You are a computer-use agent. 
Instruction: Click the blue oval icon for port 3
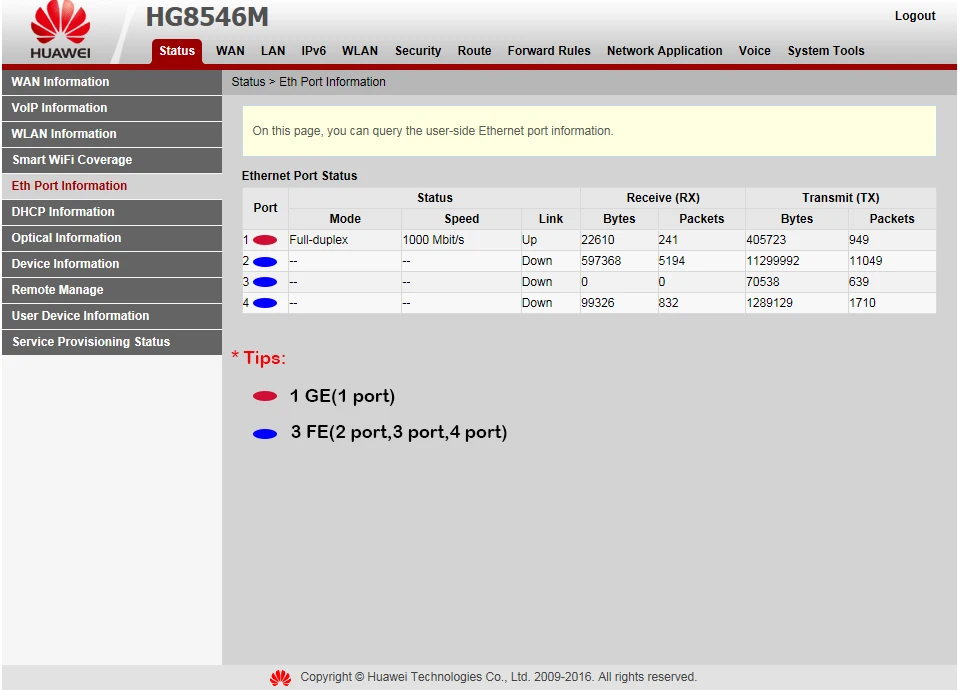[265, 283]
